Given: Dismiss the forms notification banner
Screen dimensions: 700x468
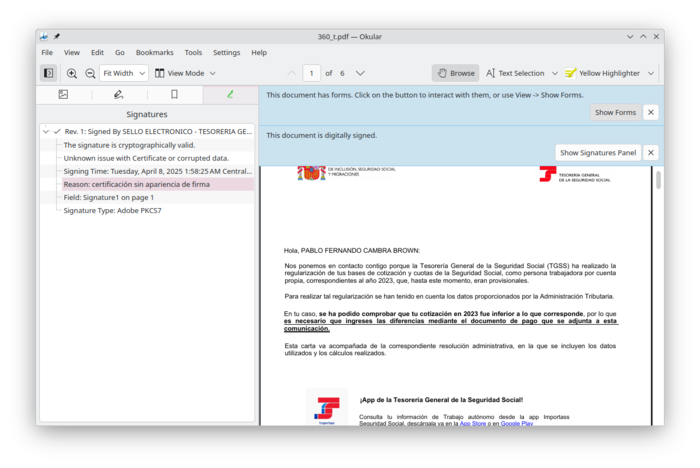Looking at the screenshot, I should 651,113.
